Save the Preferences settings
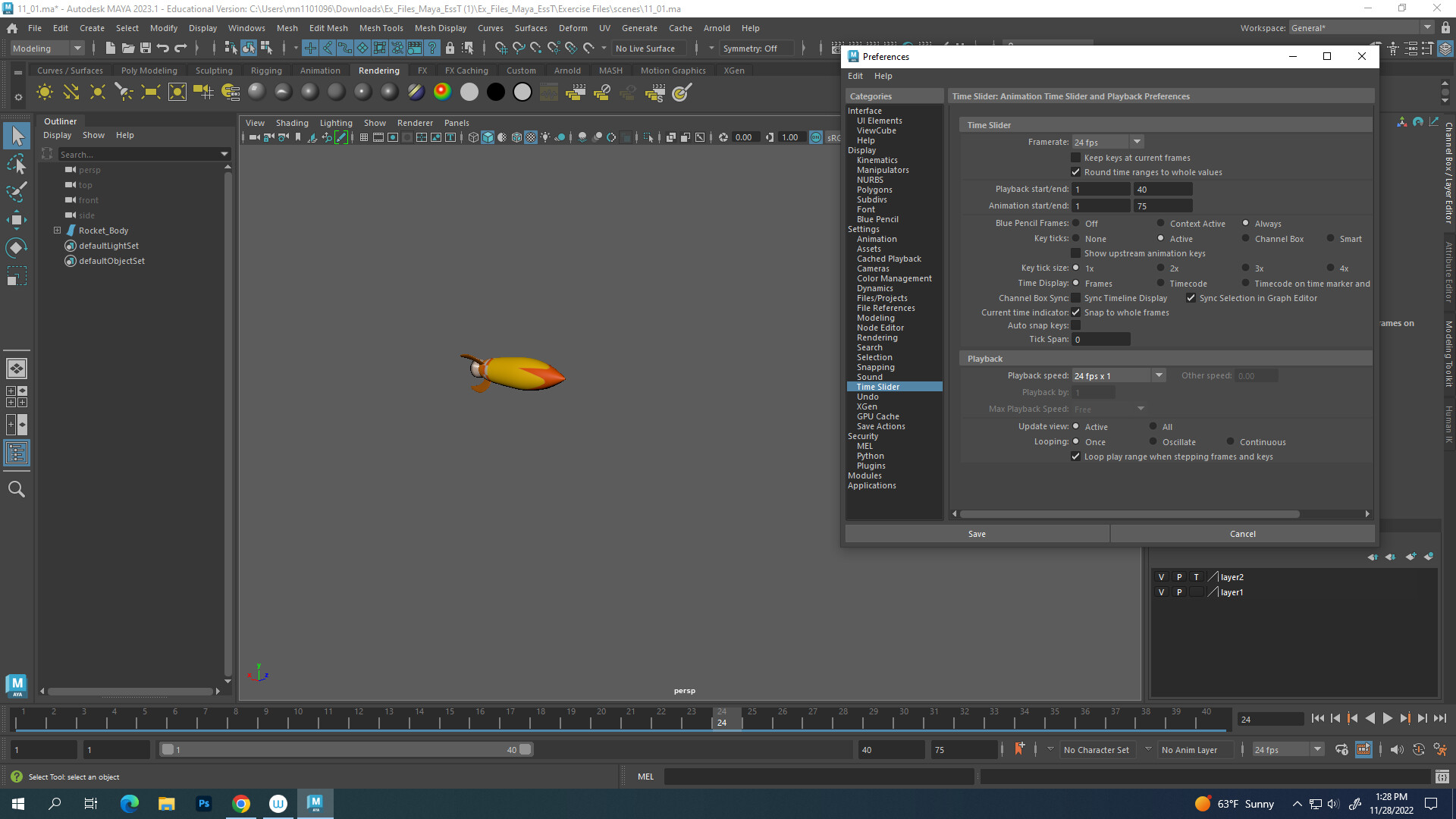 [977, 533]
